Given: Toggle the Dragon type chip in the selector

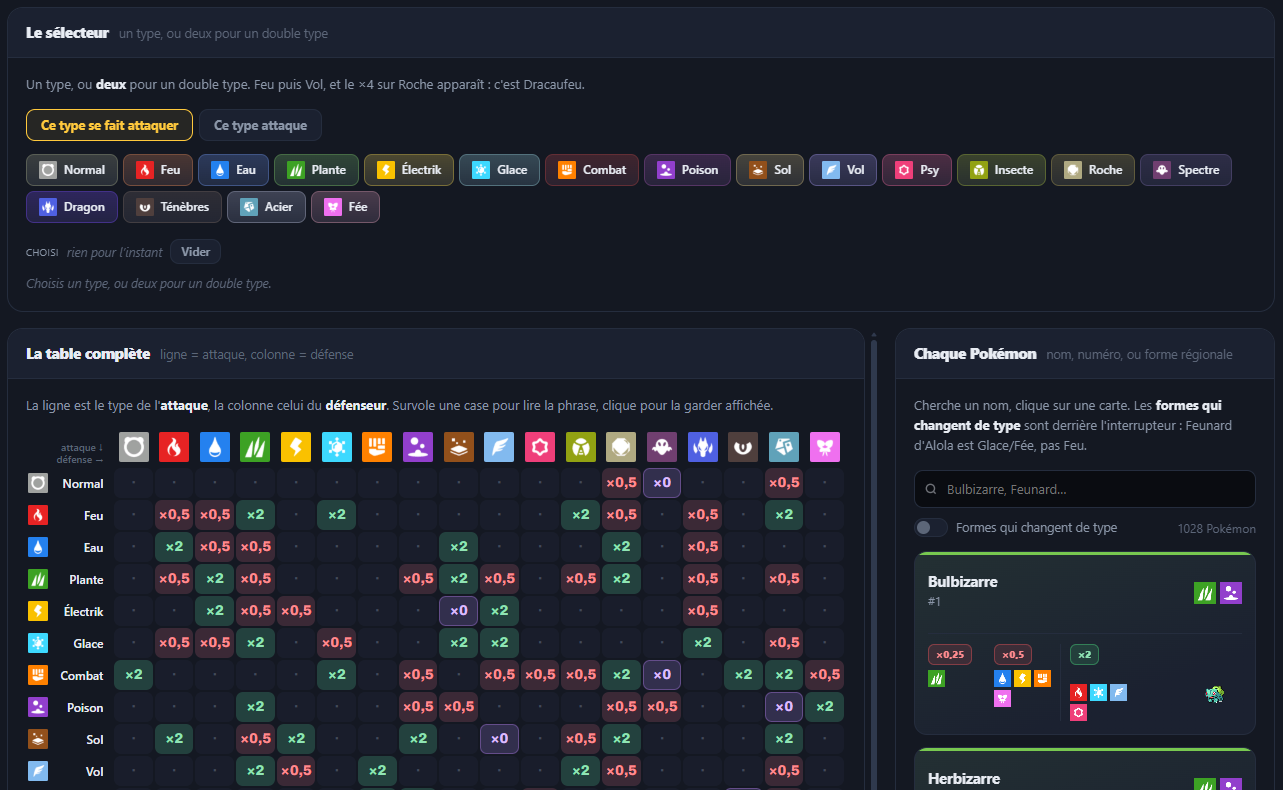Looking at the screenshot, I should coord(71,207).
